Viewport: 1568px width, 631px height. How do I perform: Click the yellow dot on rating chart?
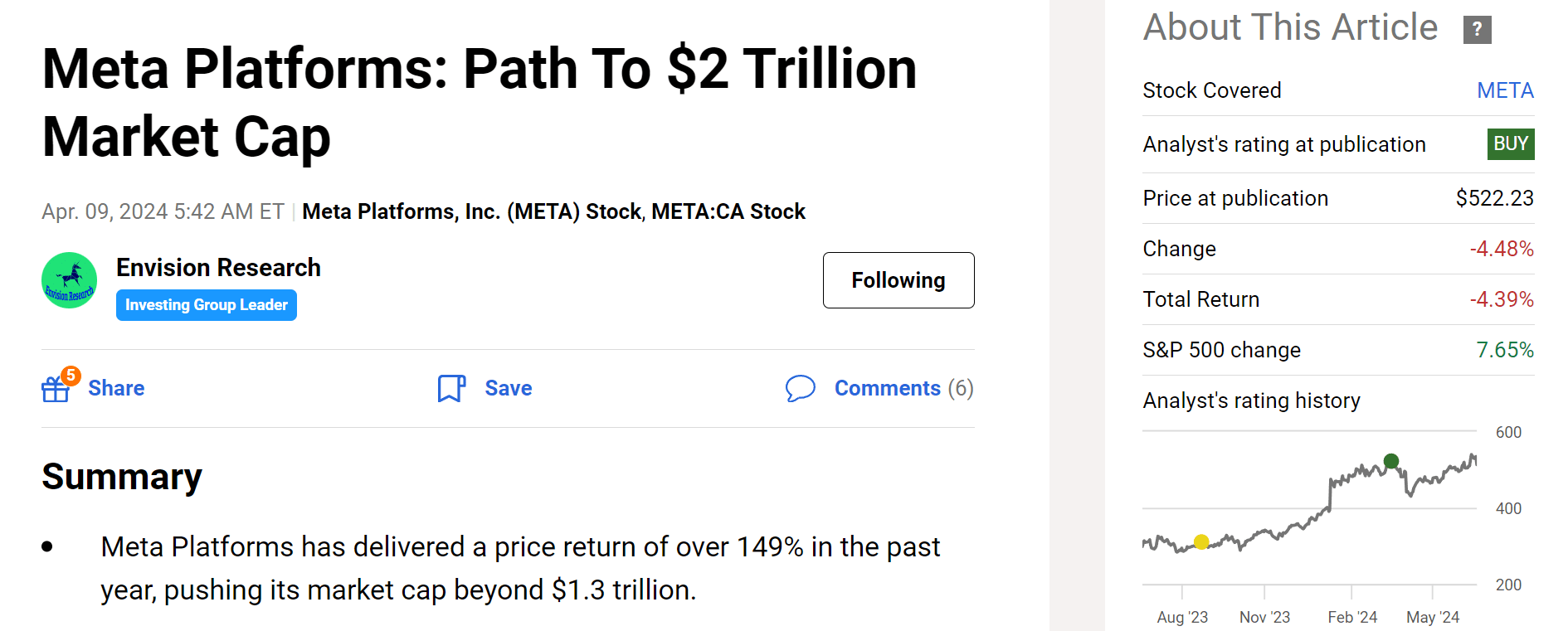pos(1201,542)
